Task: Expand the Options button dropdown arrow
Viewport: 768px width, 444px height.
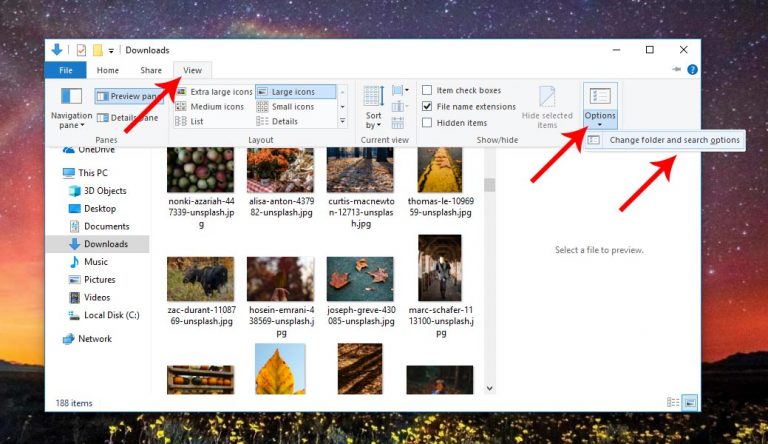Action: 600,125
